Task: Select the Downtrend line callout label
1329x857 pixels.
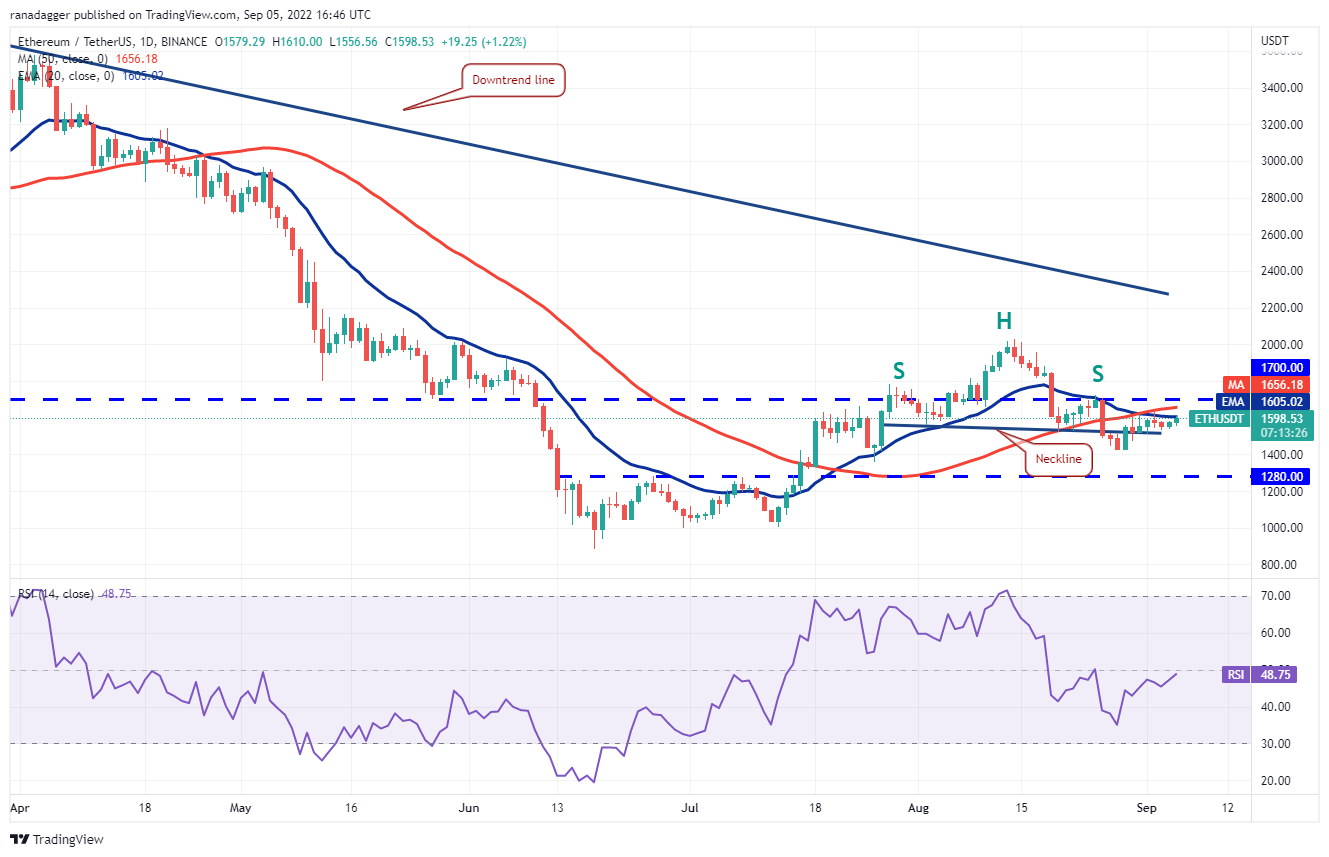Action: click(514, 80)
